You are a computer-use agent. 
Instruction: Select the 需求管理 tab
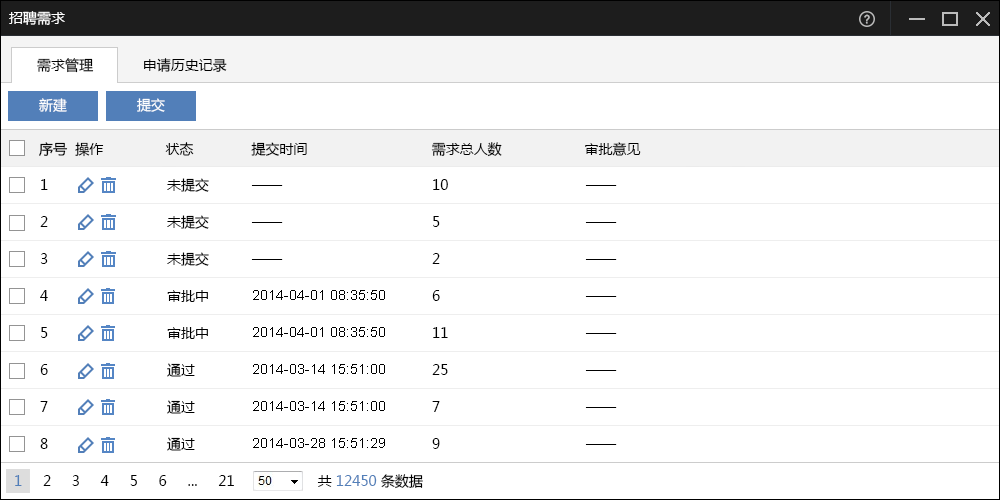click(65, 66)
